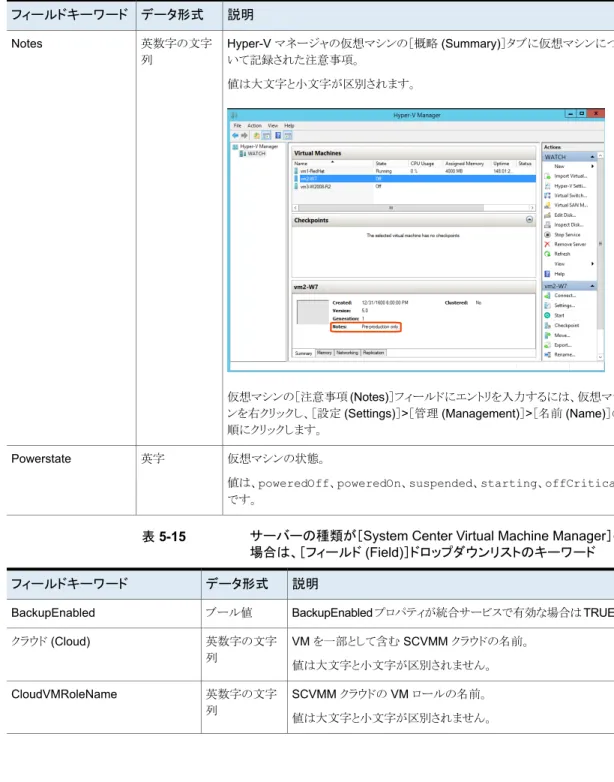Click the Help action in Actions pane

pyautogui.click(x=555, y=274)
